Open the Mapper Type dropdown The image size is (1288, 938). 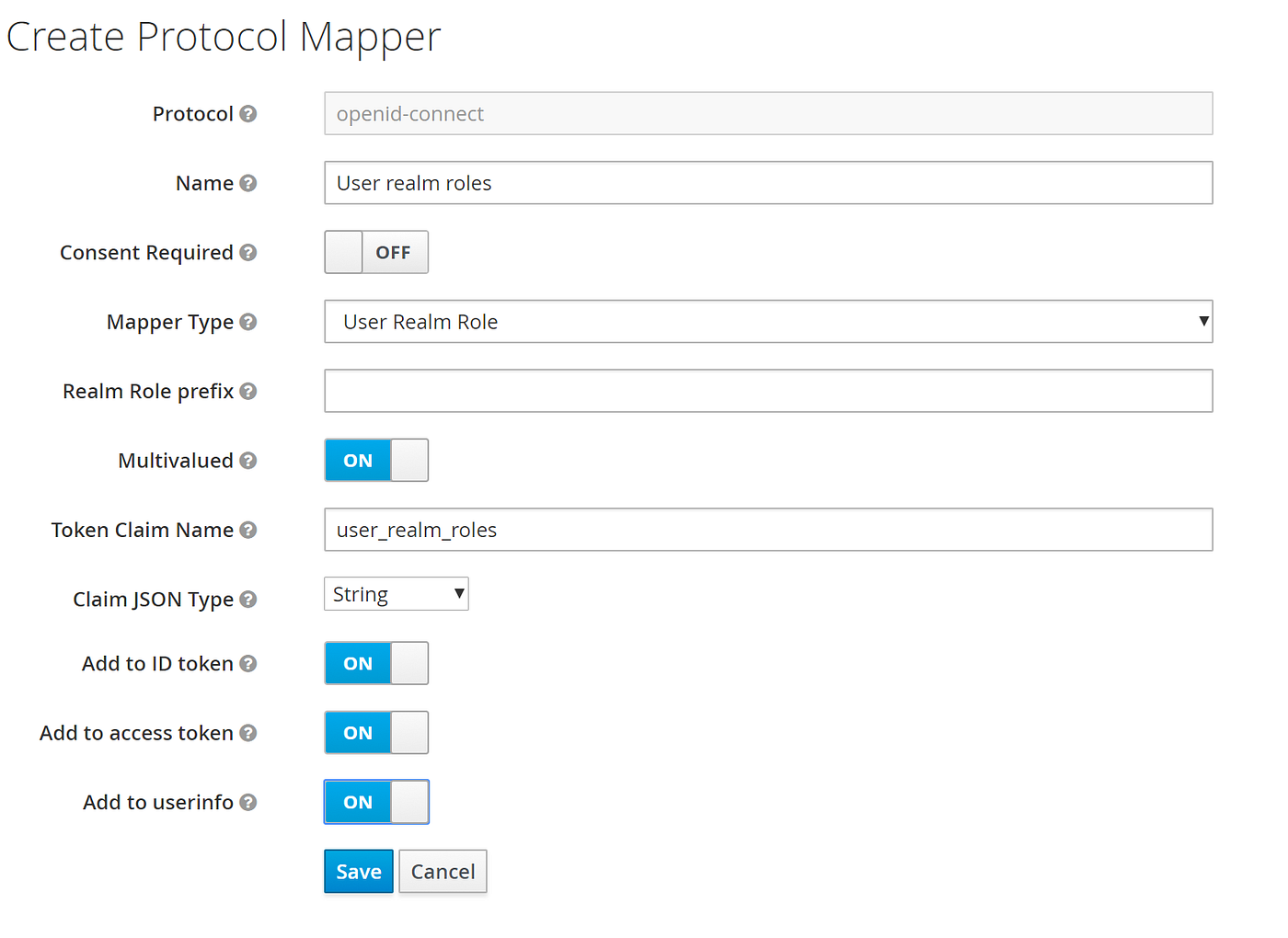768,322
